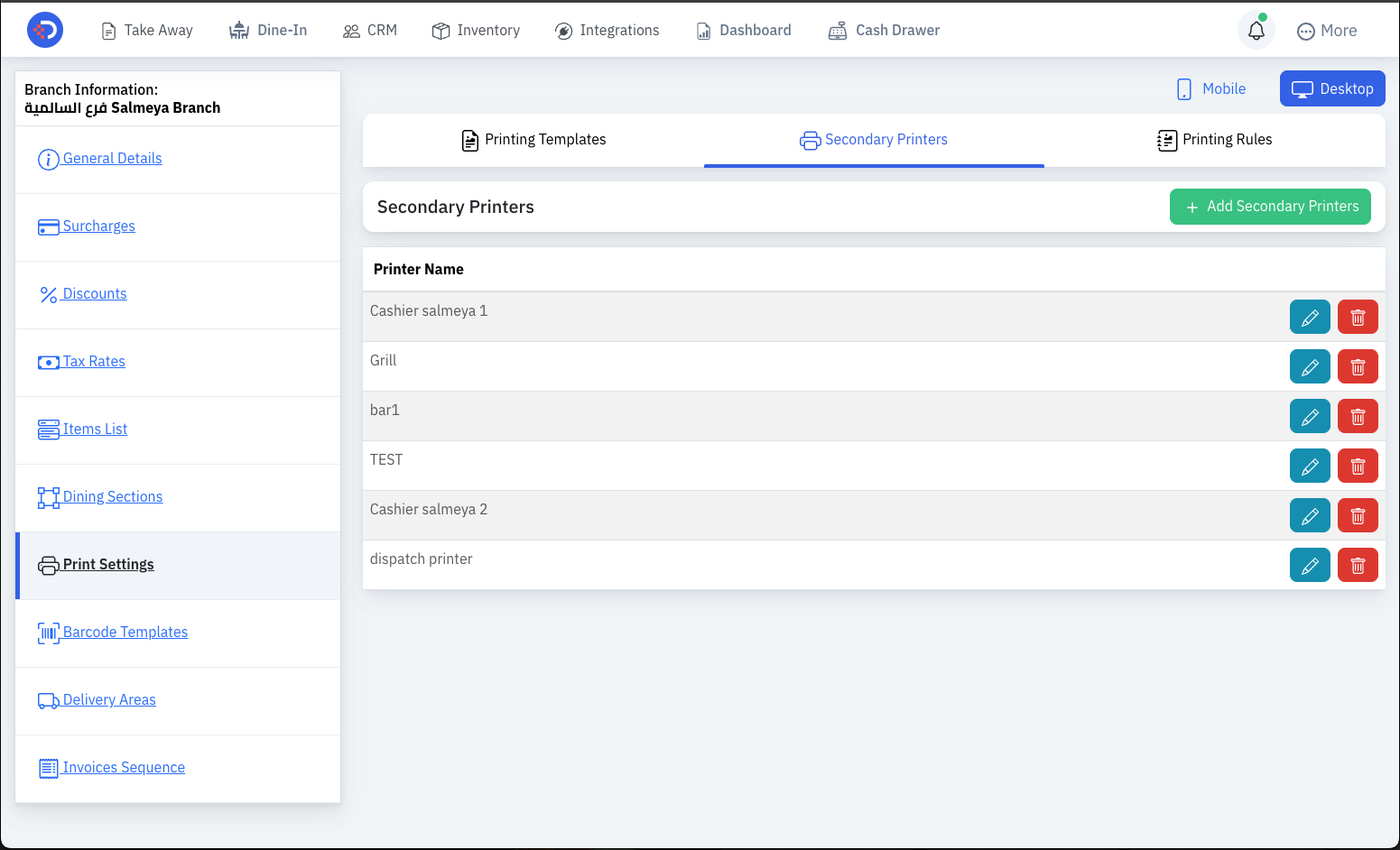The image size is (1400, 850).
Task: Open the Printing Templates tab
Action: click(533, 140)
